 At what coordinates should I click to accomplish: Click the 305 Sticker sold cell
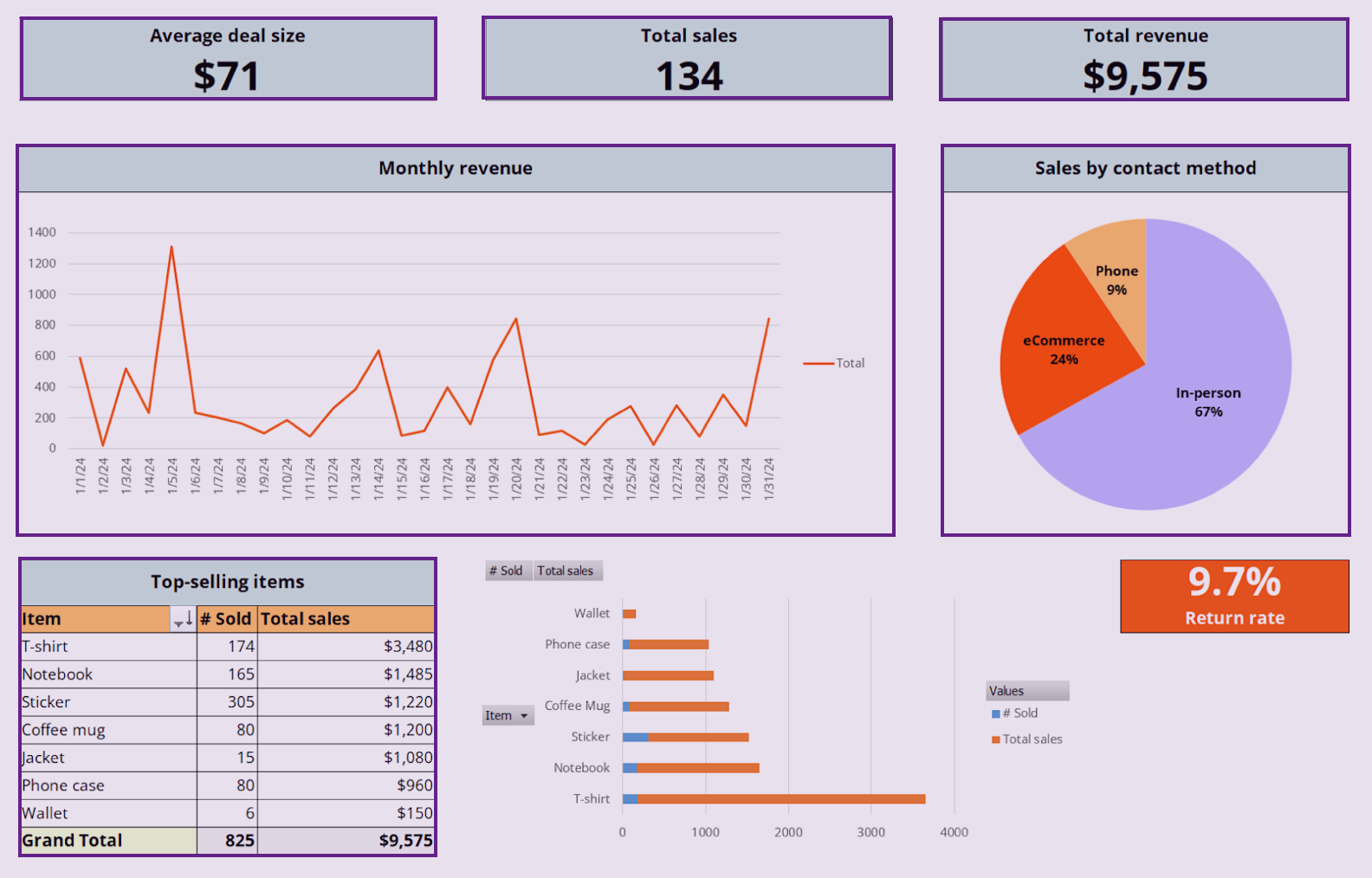click(x=227, y=702)
